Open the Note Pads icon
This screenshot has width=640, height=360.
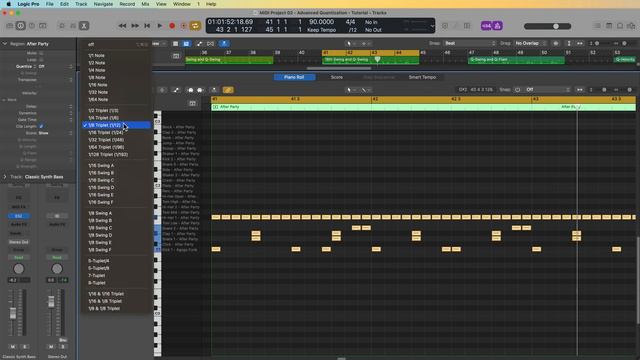click(x=609, y=26)
